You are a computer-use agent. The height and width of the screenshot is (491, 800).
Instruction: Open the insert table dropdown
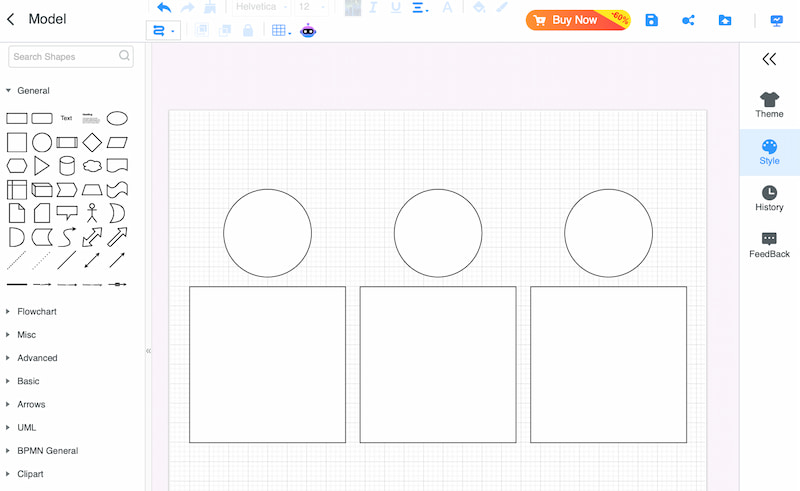[x=281, y=31]
